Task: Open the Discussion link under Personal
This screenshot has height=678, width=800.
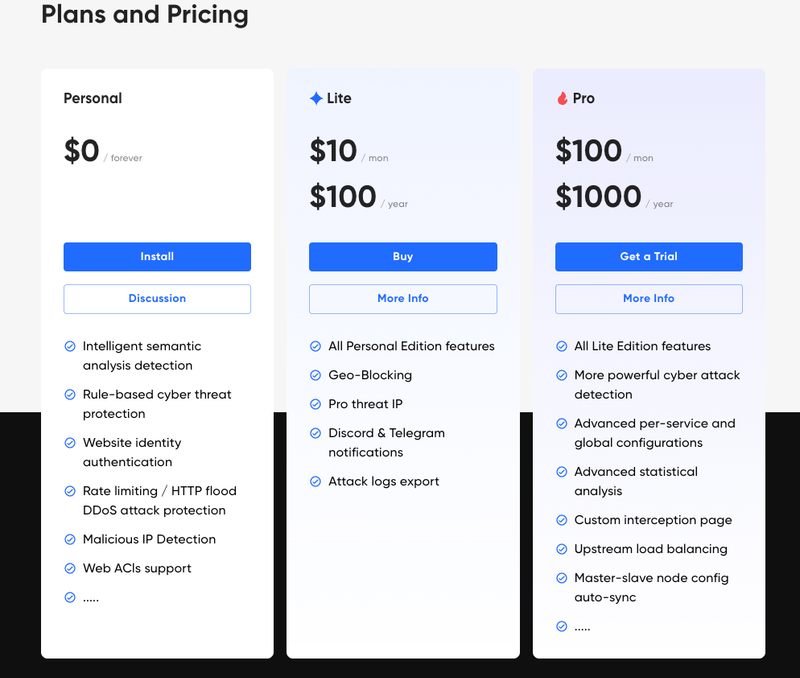Action: 157,298
